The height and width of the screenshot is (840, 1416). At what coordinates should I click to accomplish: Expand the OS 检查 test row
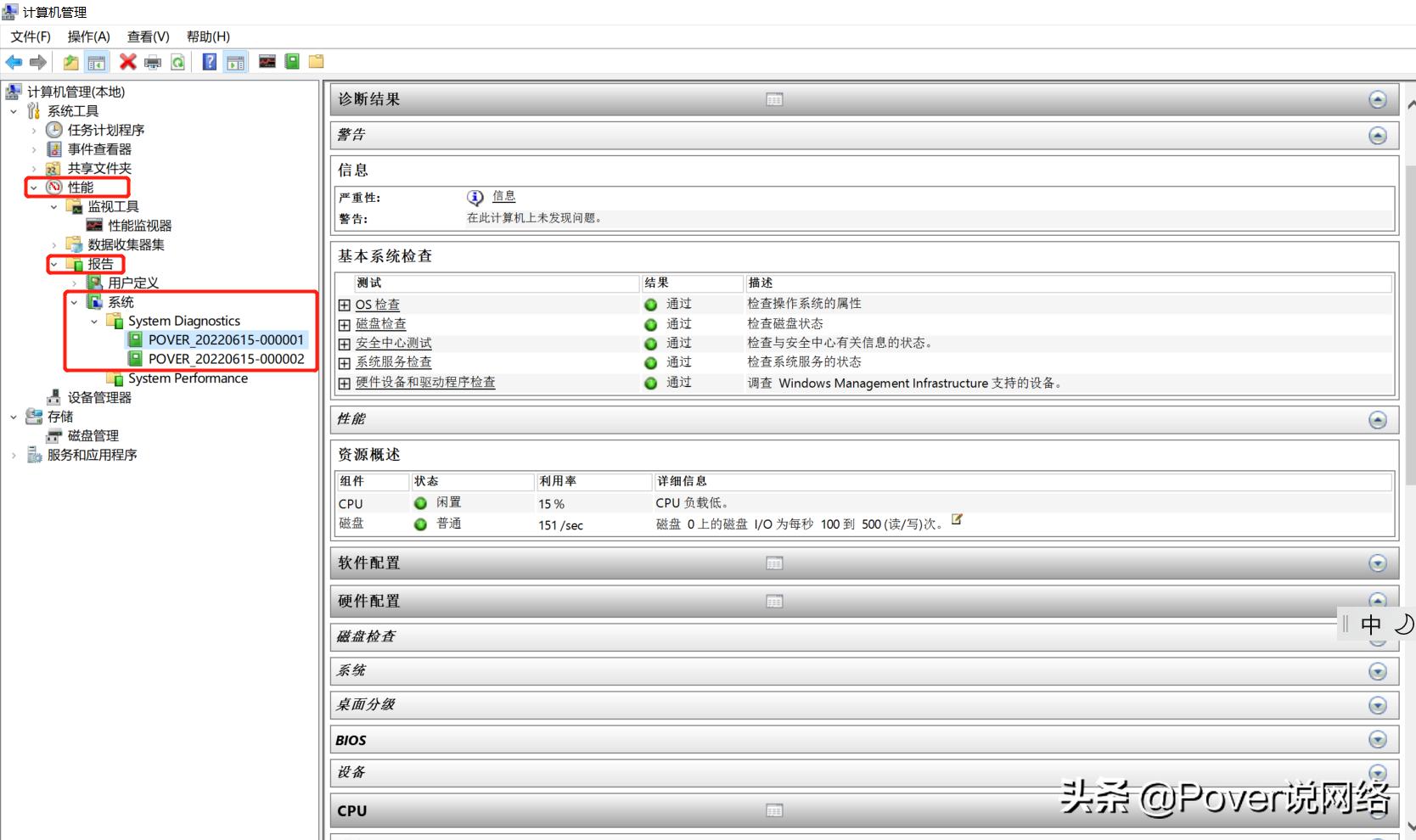tap(343, 304)
